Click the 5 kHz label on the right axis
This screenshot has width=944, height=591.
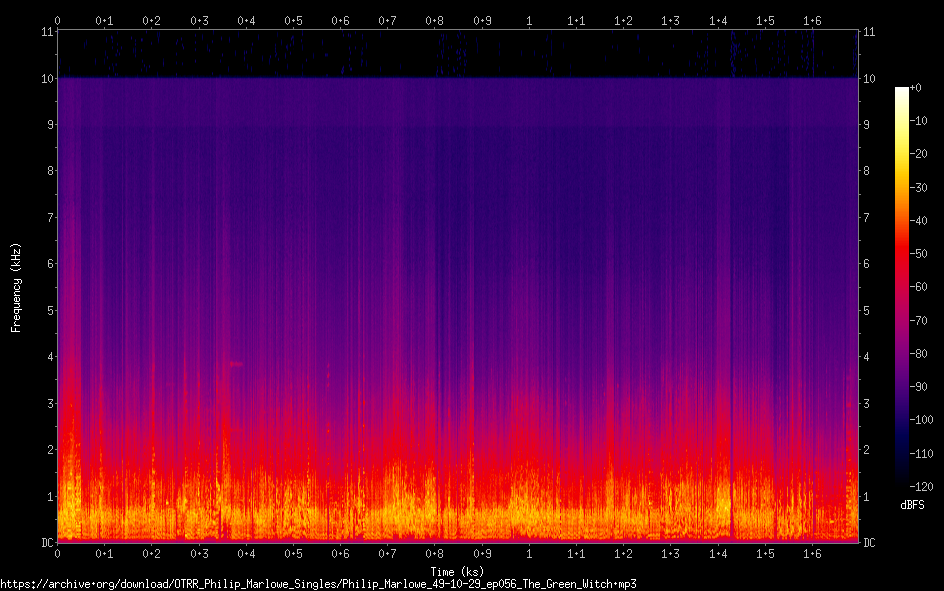[x=867, y=310]
